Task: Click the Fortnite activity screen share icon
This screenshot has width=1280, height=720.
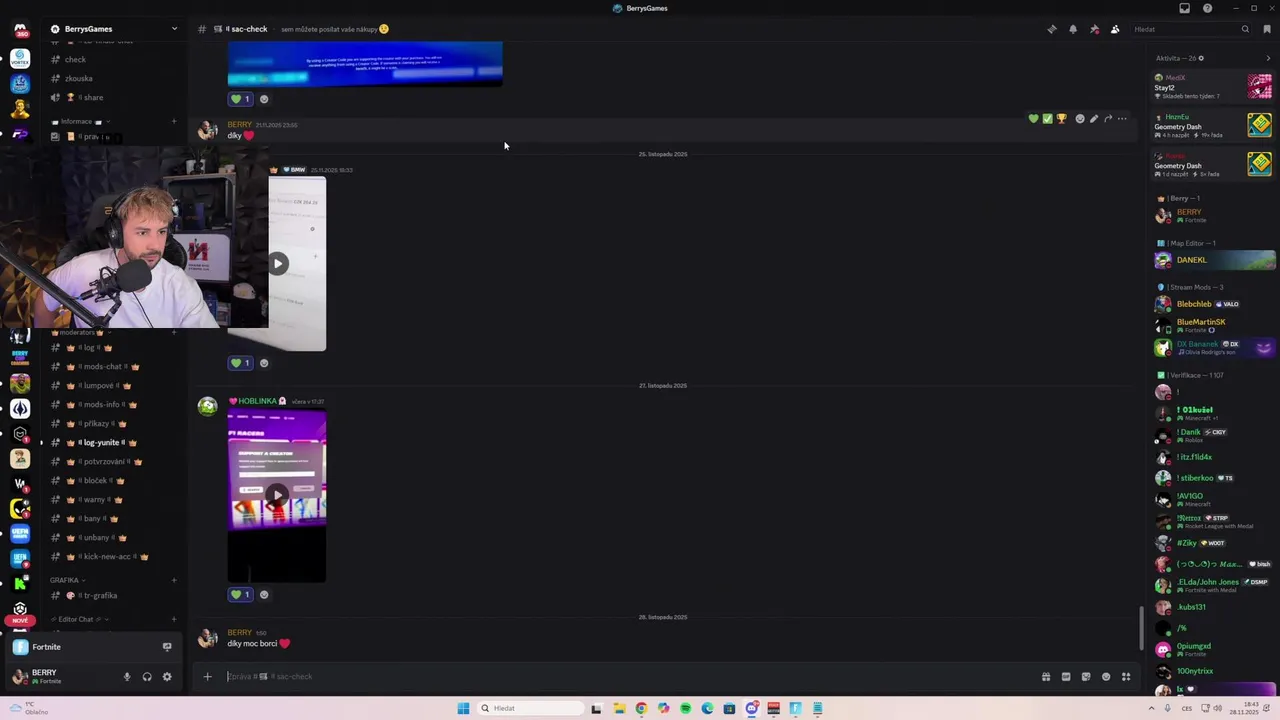Action: point(167,647)
